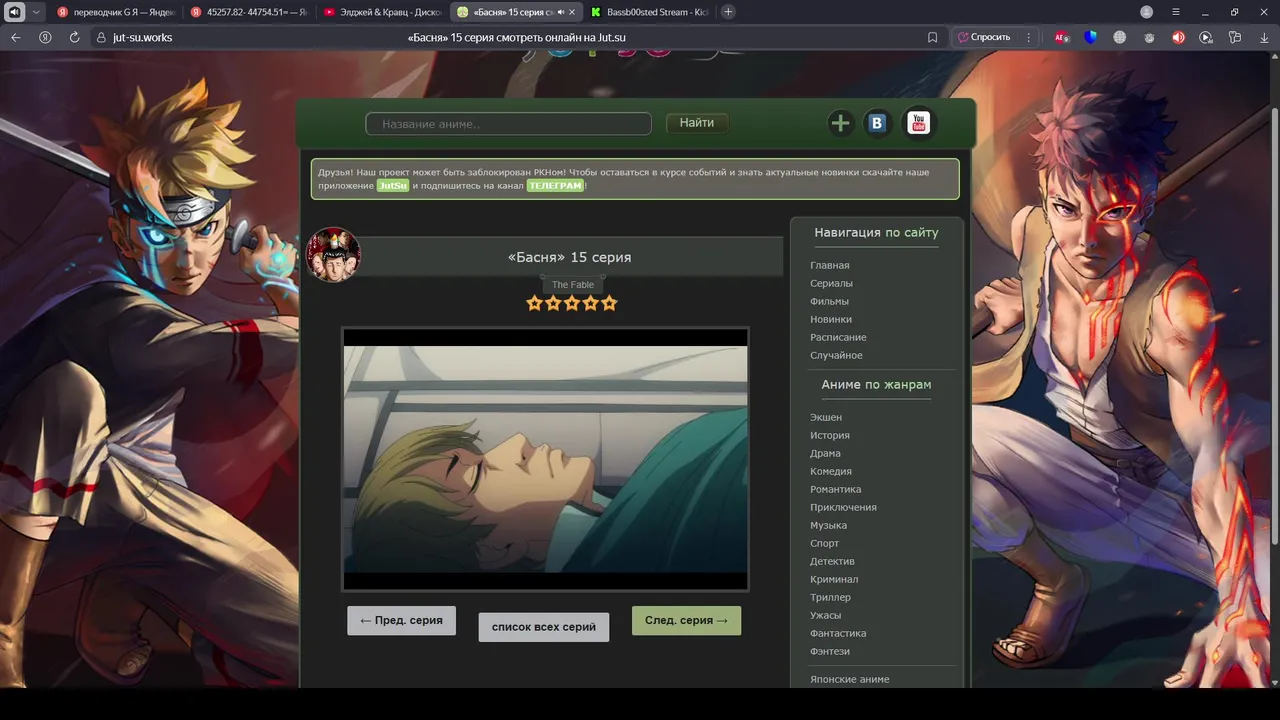Open the play-button video extension icon
Screen dimensions: 1280x720
(x=1206, y=37)
